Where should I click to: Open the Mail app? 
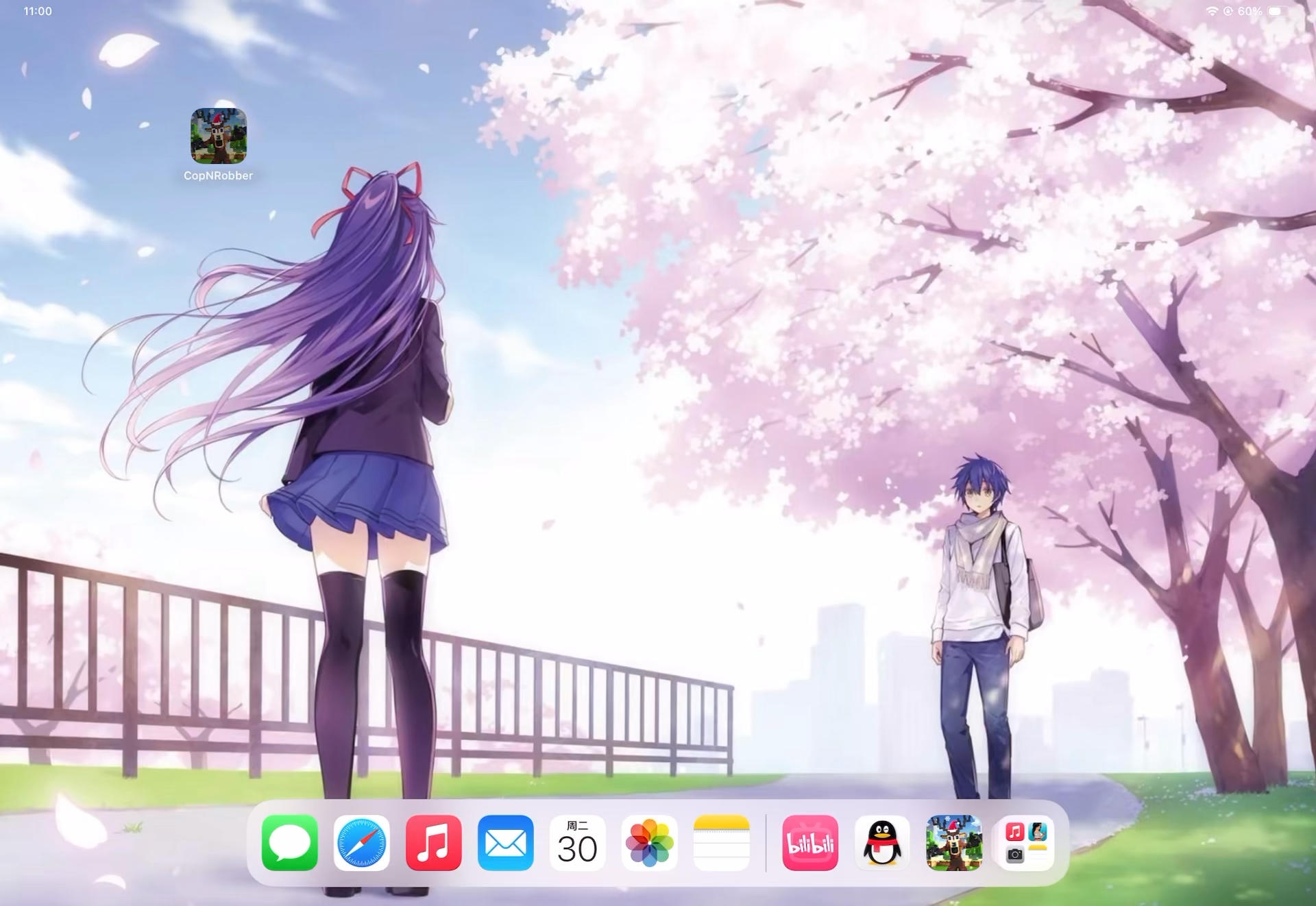[506, 843]
